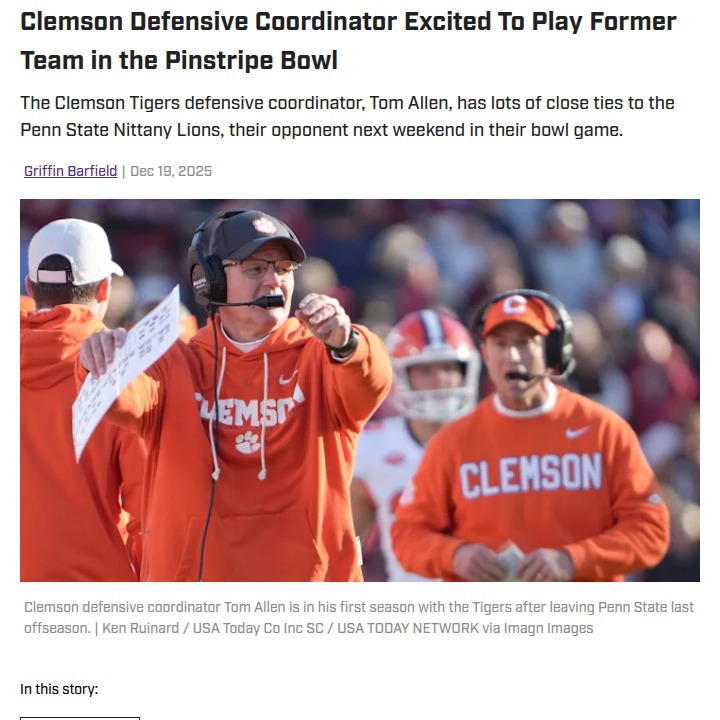Click the story tag button at page bottom

coord(80,716)
